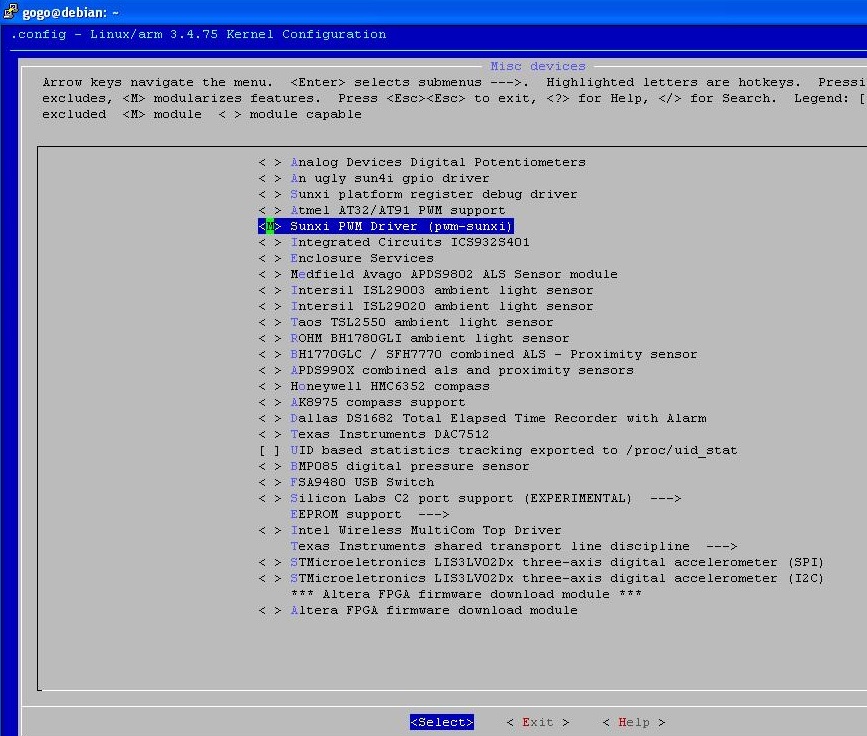Toggle An ugly sun4i gpio driver option
This screenshot has width=867, height=736.
270,179
